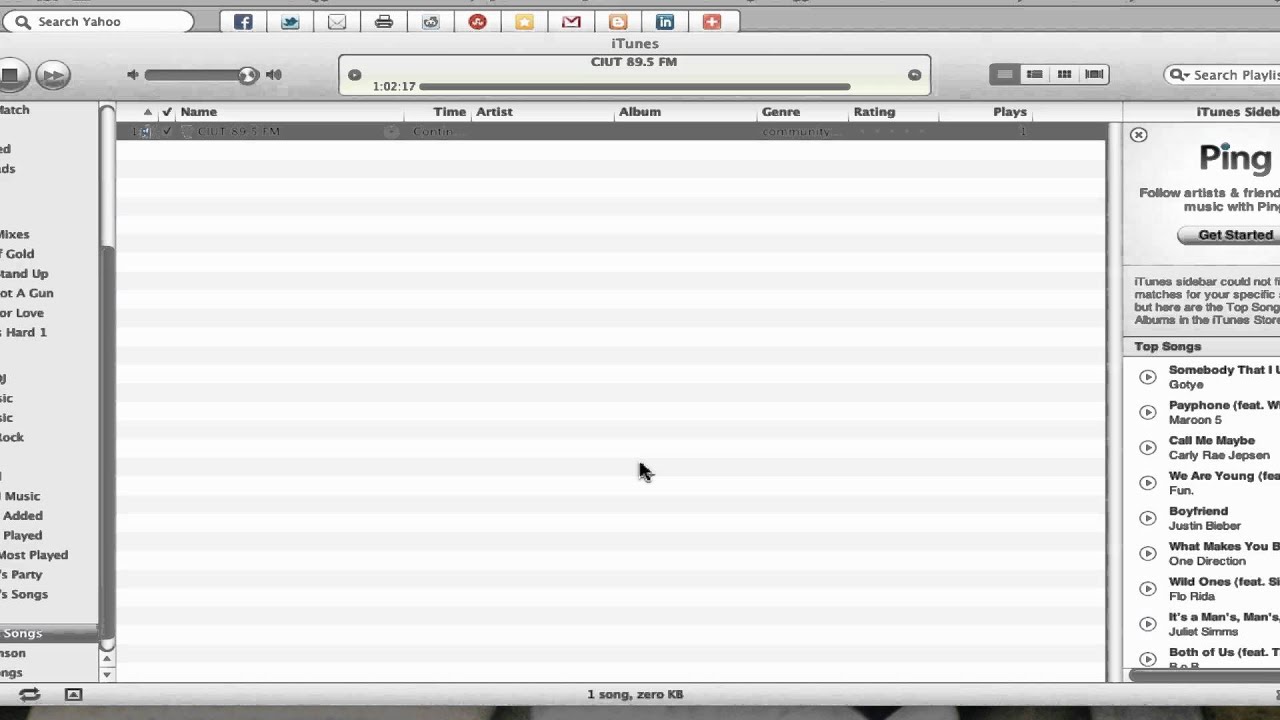This screenshot has height=720, width=1280.
Task: Click the Twitter bird toolbar icon
Action: [x=290, y=21]
